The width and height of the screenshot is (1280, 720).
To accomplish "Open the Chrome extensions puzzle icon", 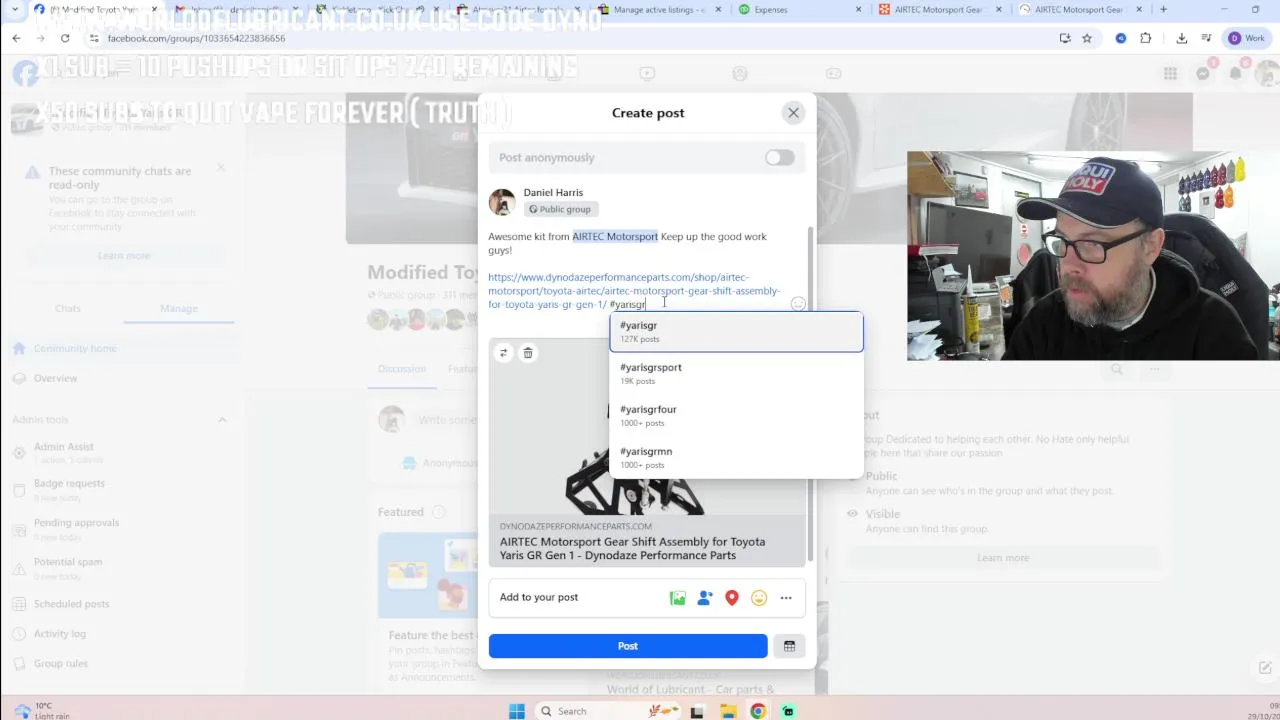I will pos(1146,38).
